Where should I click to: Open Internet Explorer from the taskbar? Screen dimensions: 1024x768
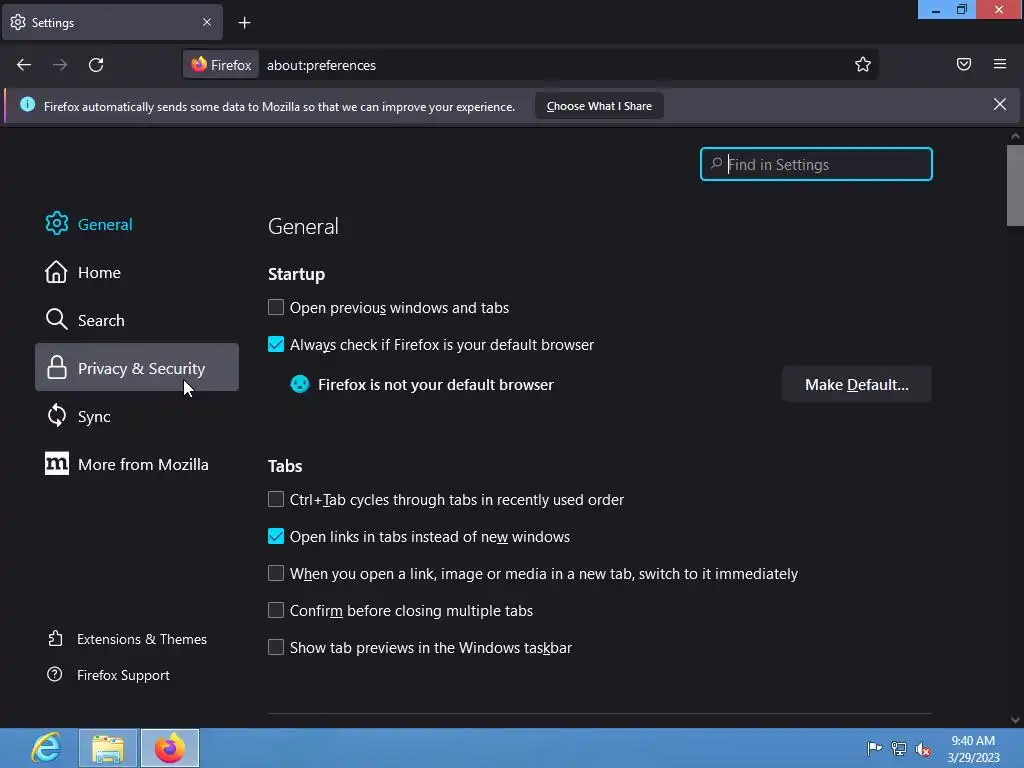[46, 748]
